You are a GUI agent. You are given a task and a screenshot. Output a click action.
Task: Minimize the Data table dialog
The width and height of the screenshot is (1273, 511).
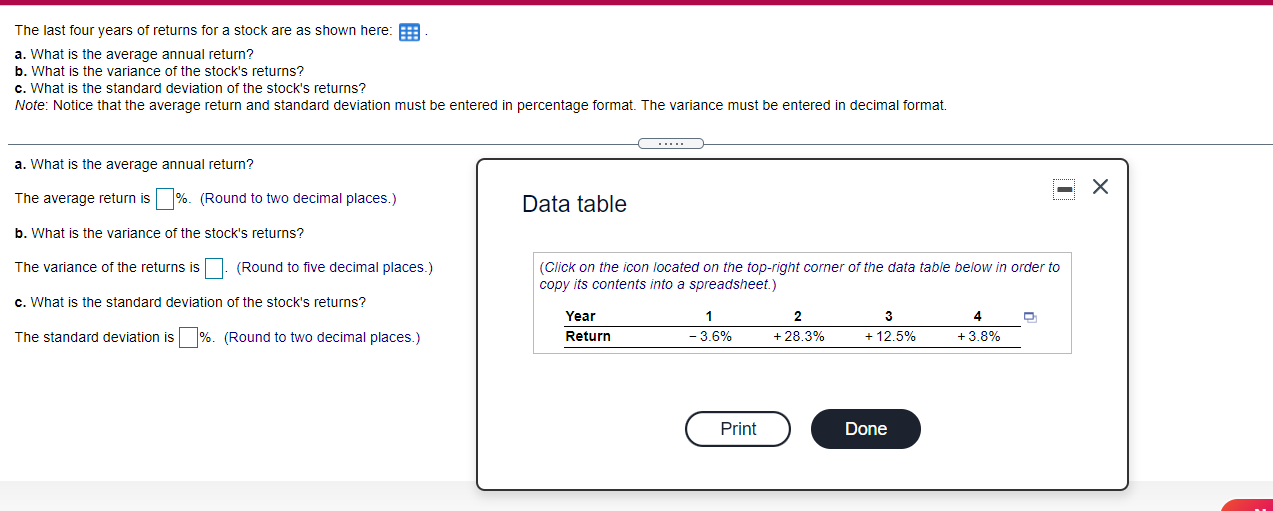pyautogui.click(x=1065, y=188)
